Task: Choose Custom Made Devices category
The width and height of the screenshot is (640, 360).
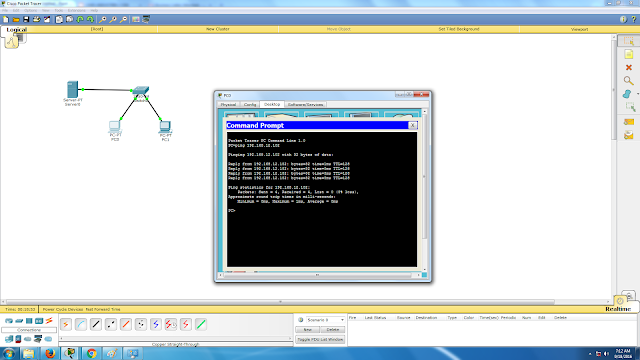Action: pos(38,339)
